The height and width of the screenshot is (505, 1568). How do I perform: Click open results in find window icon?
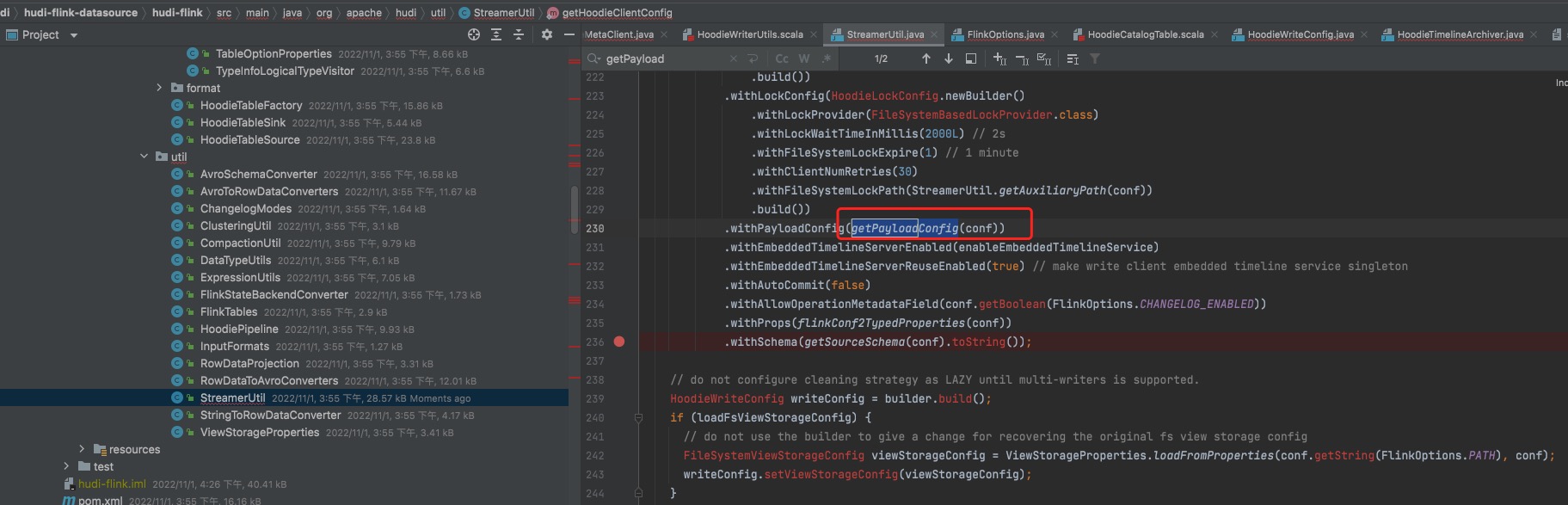[x=971, y=59]
